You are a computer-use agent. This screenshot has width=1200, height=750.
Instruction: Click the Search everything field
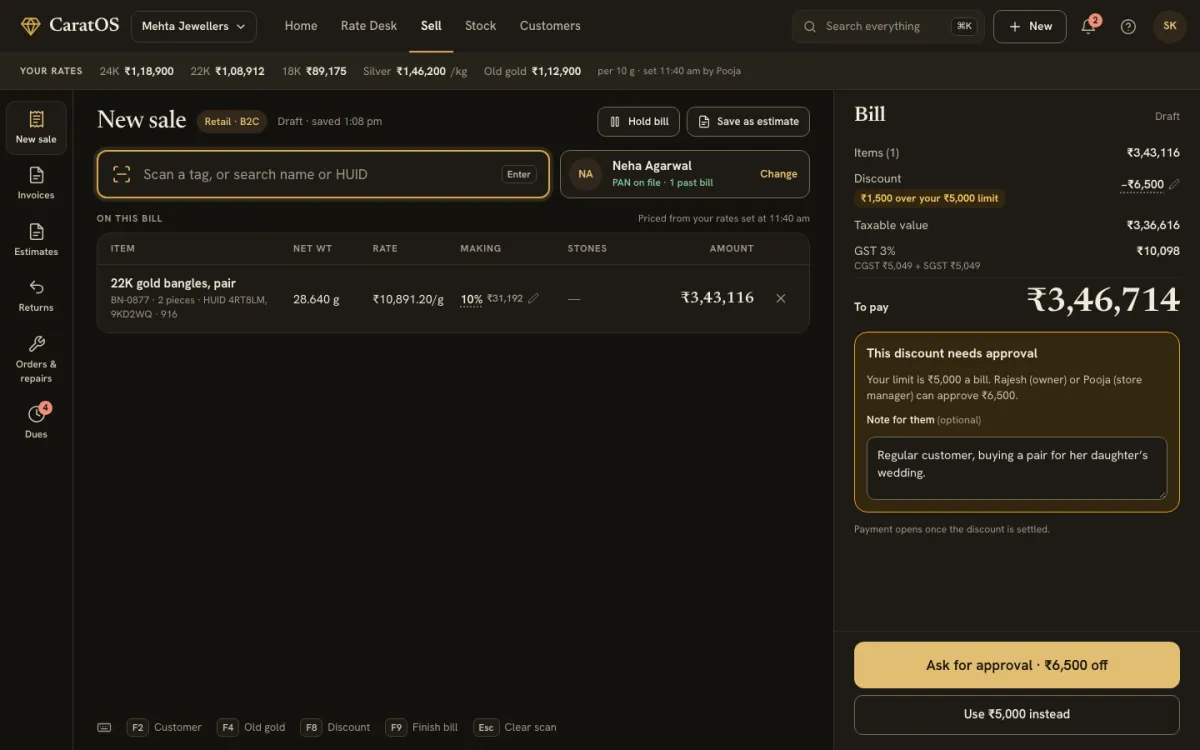point(888,27)
